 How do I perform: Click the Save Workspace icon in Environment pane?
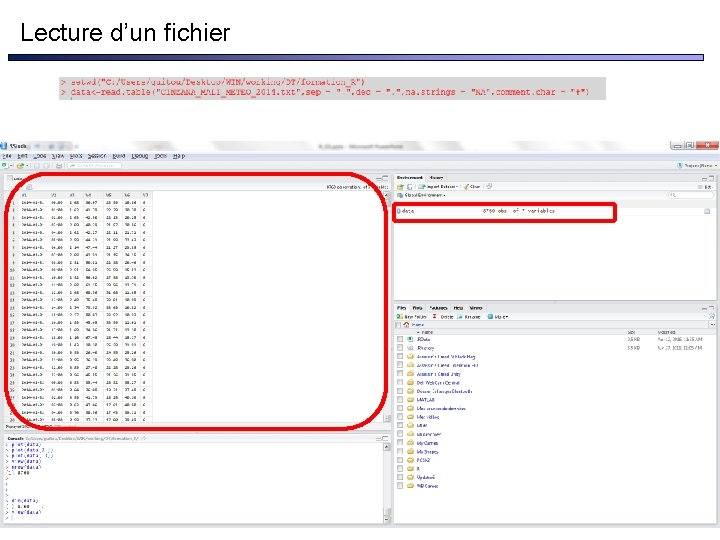point(410,187)
